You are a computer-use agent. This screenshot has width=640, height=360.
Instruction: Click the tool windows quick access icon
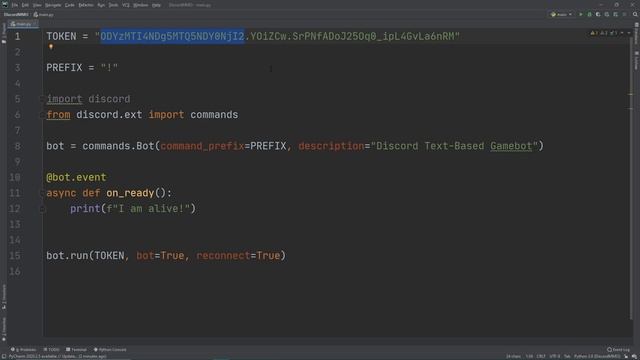(x=3, y=356)
